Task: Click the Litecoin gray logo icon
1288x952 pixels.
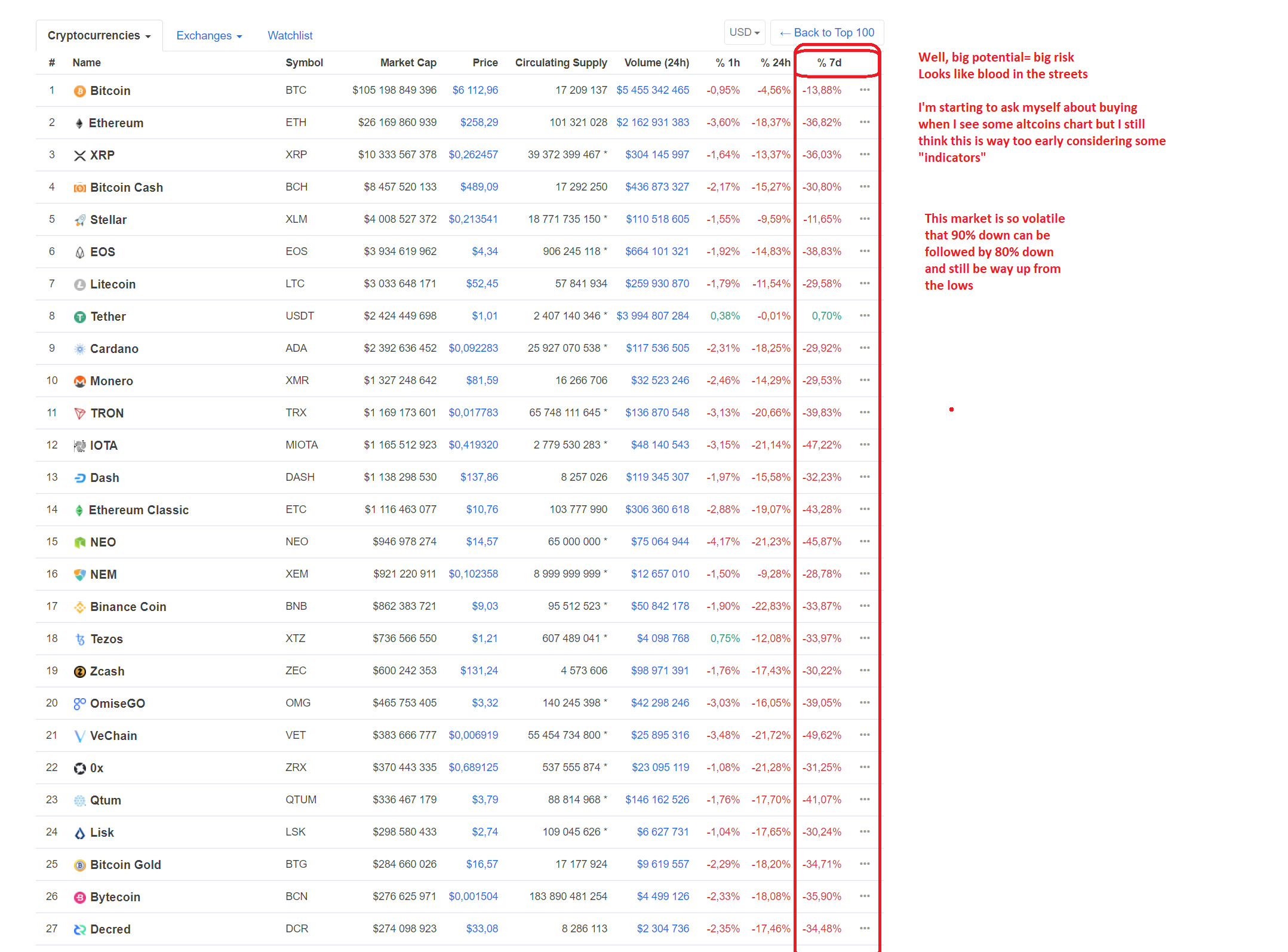Action: pyautogui.click(x=79, y=284)
